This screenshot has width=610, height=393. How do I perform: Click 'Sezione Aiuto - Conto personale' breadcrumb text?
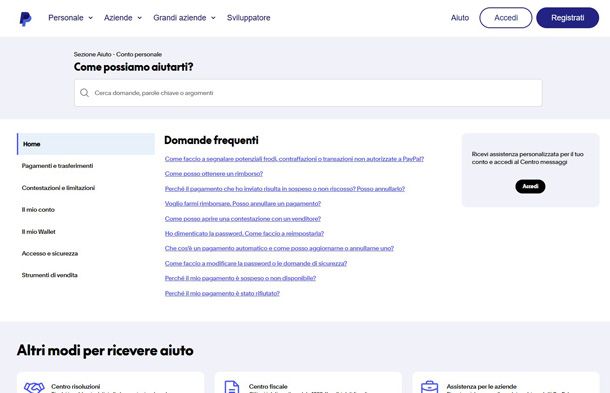[118, 54]
